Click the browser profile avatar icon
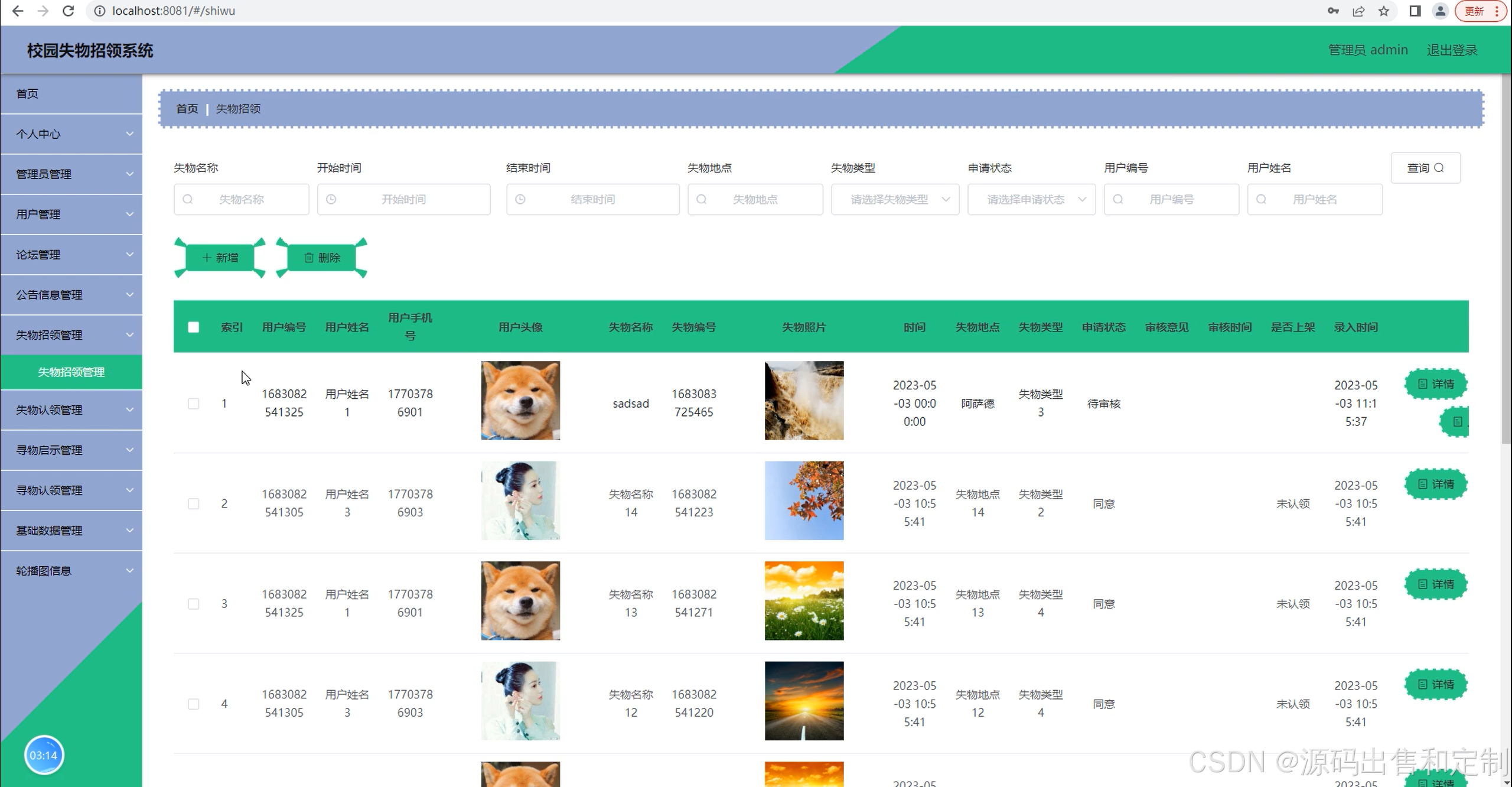This screenshot has width=1512, height=787. pos(1441,11)
